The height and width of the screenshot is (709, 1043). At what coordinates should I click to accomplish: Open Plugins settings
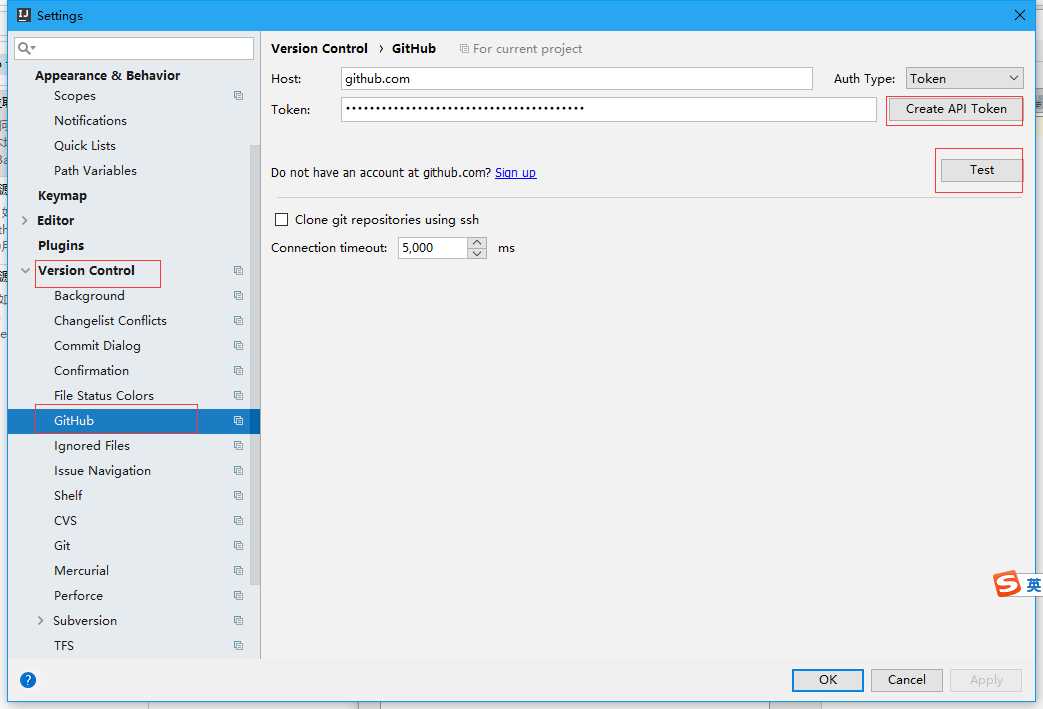tap(61, 245)
